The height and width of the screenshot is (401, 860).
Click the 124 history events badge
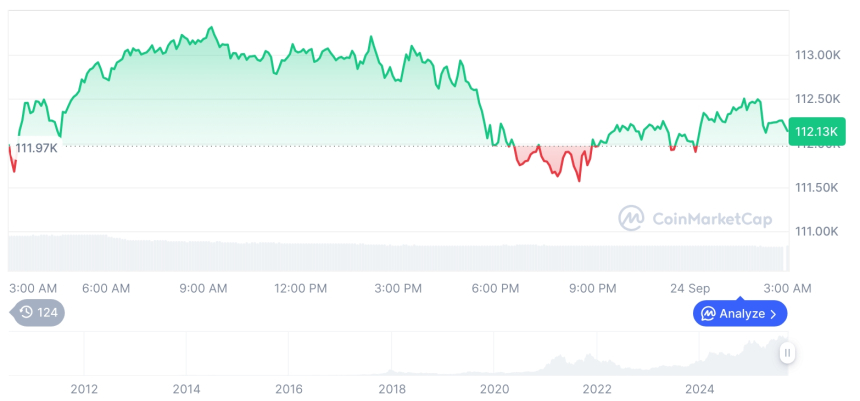[37, 312]
